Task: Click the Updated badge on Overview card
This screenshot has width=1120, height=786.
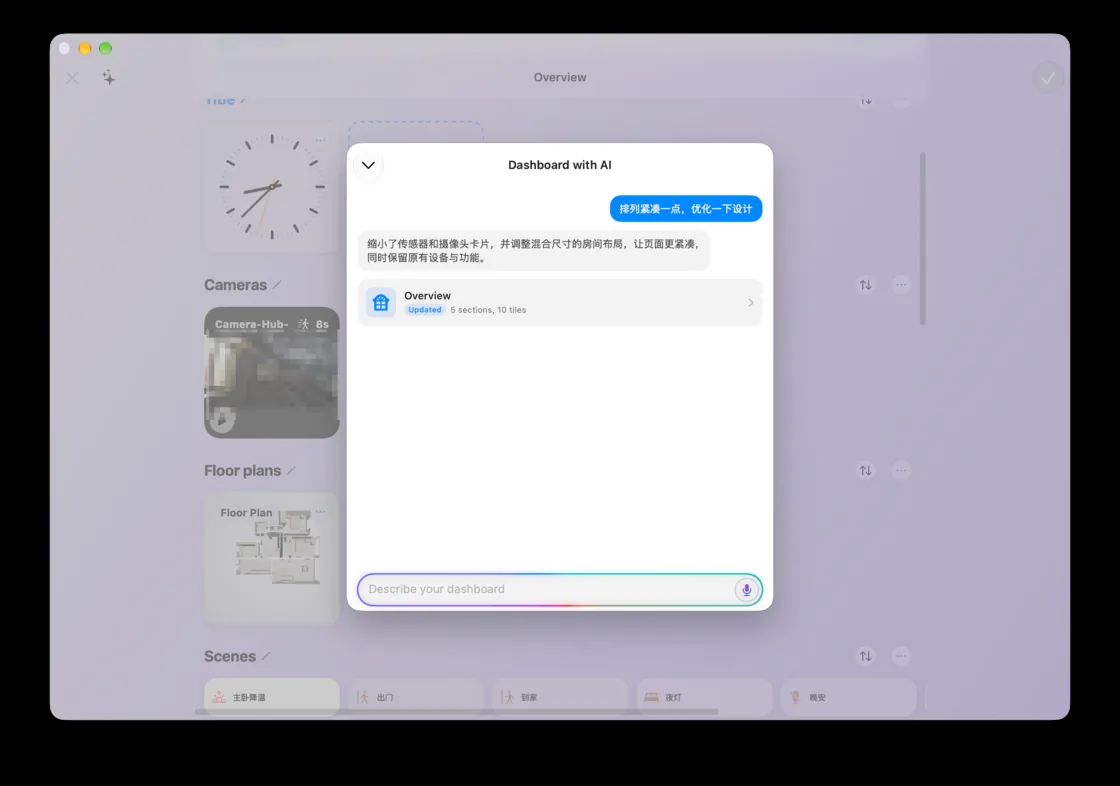Action: 424,310
